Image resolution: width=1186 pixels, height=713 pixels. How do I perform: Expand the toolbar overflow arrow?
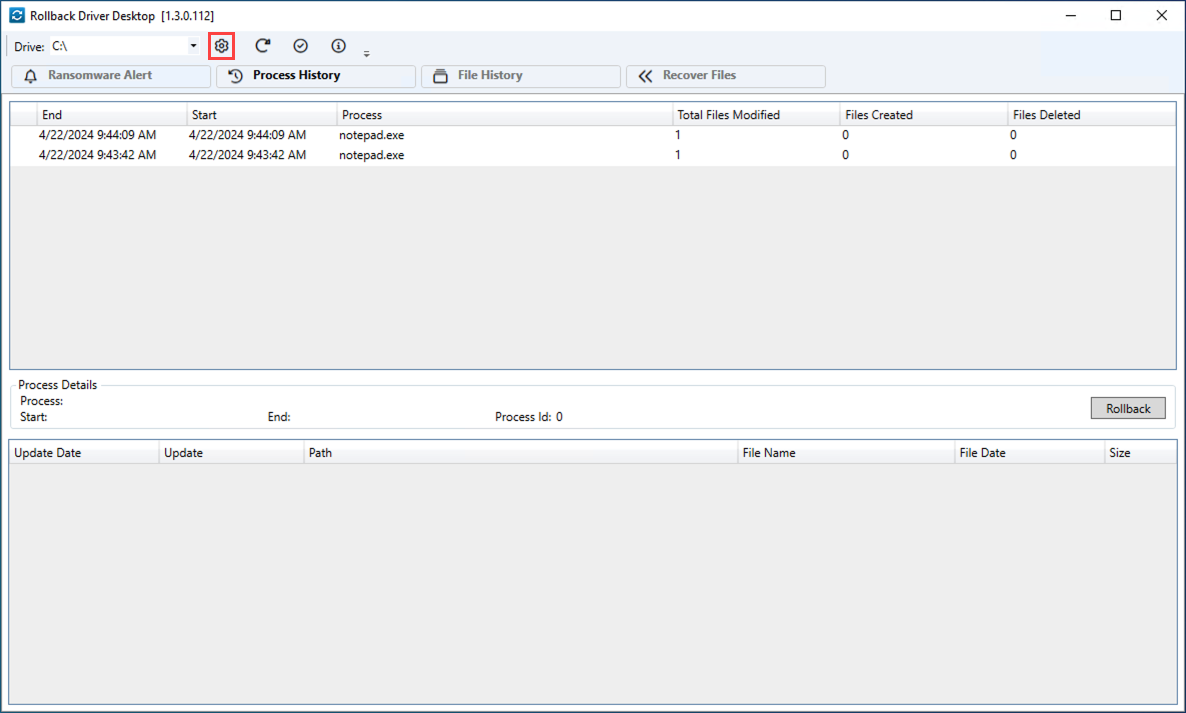coord(366,54)
